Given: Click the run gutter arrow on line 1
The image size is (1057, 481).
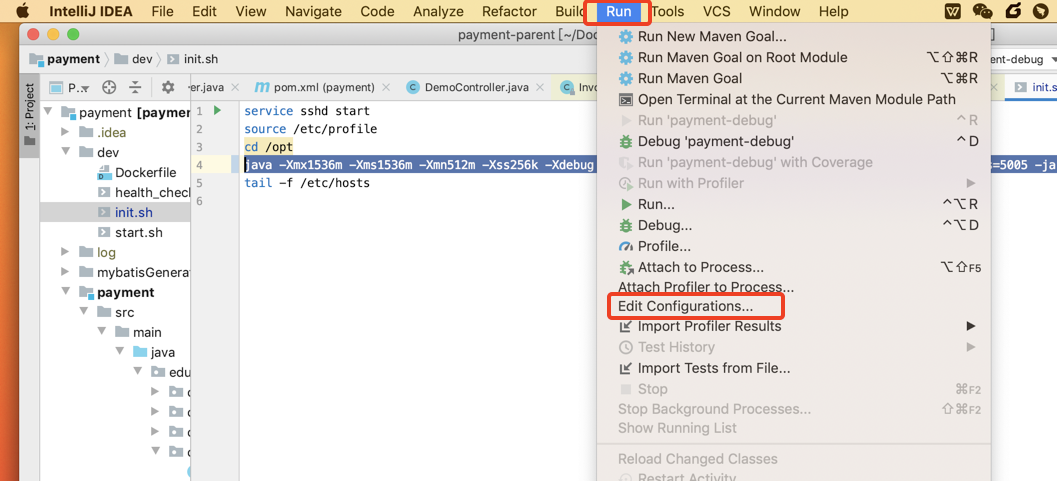Looking at the screenshot, I should [217, 110].
